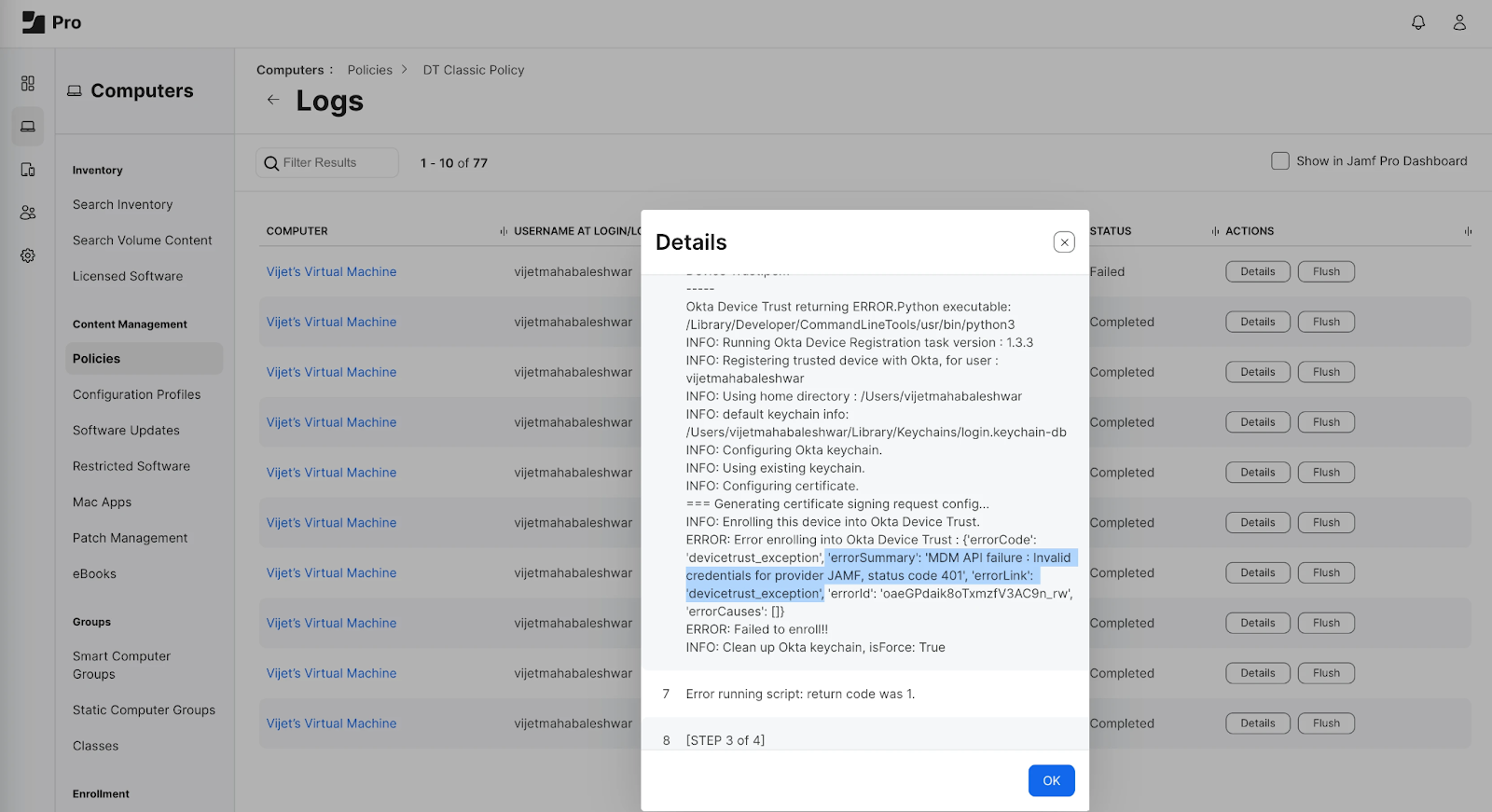
Task: Close the Details dialog with the X
Action: [1064, 242]
